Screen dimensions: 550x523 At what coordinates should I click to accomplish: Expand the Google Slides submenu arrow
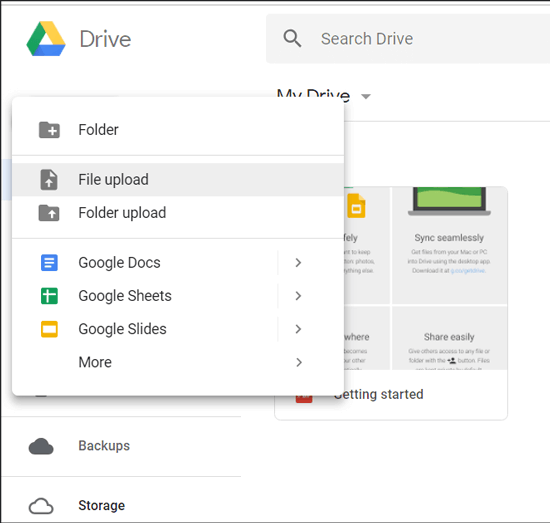[x=298, y=329]
